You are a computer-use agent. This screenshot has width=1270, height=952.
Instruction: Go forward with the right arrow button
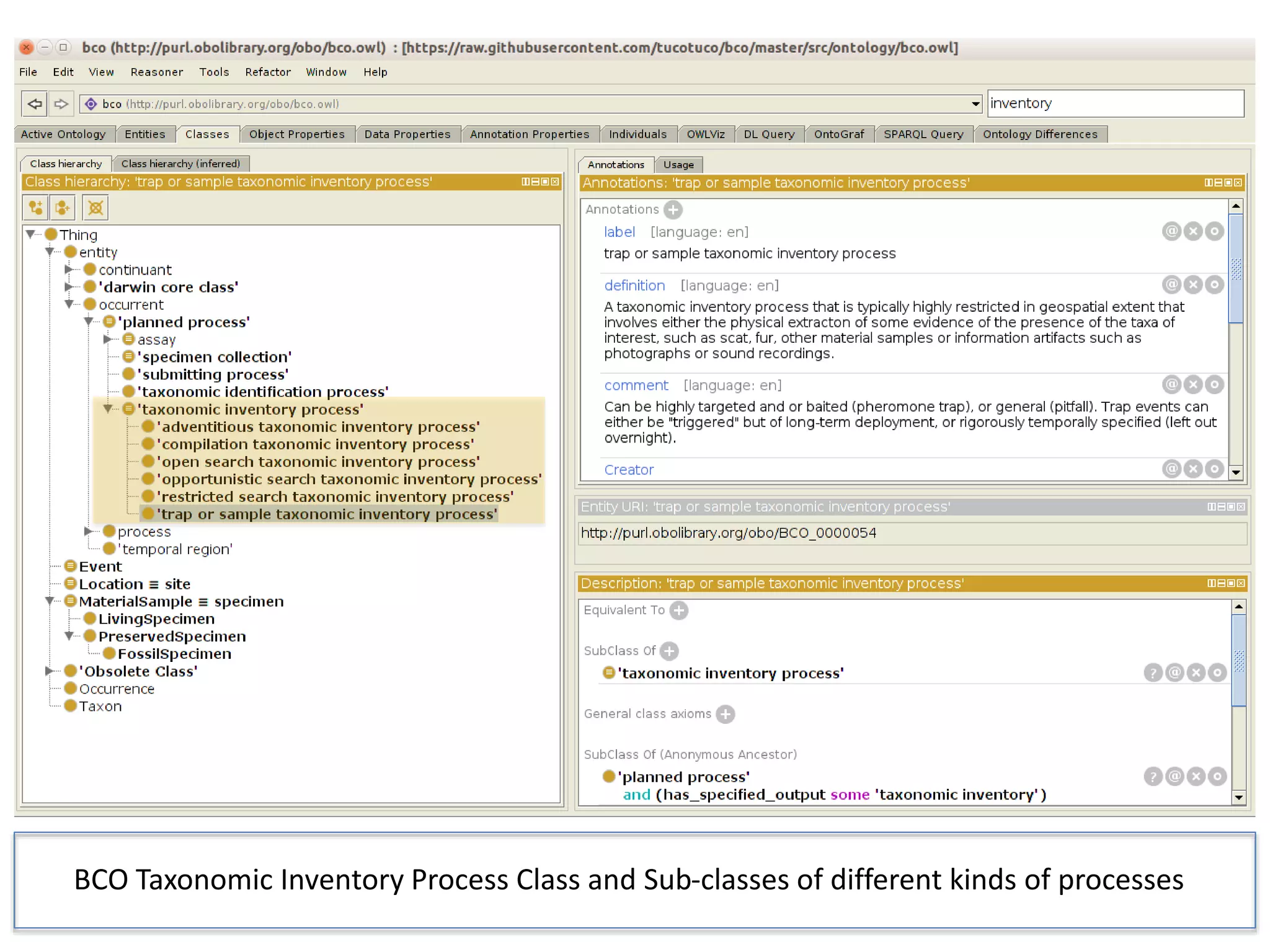point(60,104)
